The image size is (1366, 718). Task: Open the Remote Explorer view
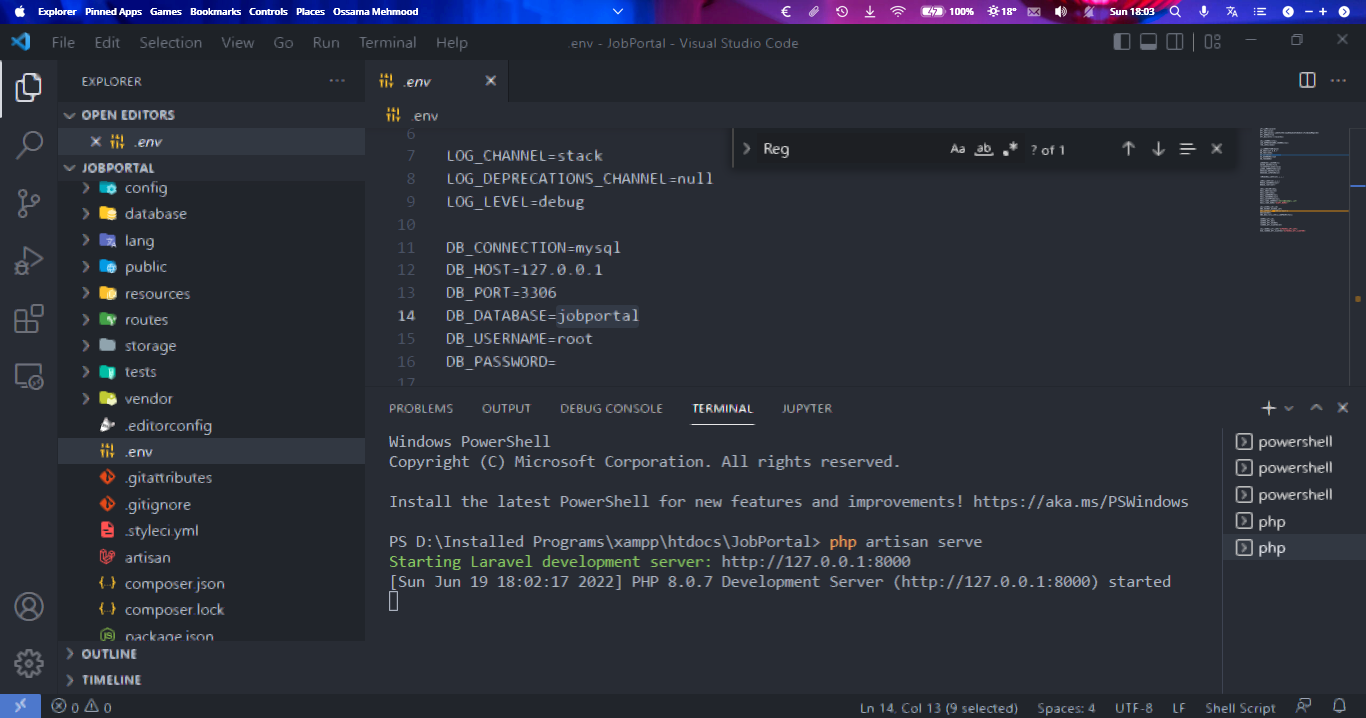click(29, 376)
